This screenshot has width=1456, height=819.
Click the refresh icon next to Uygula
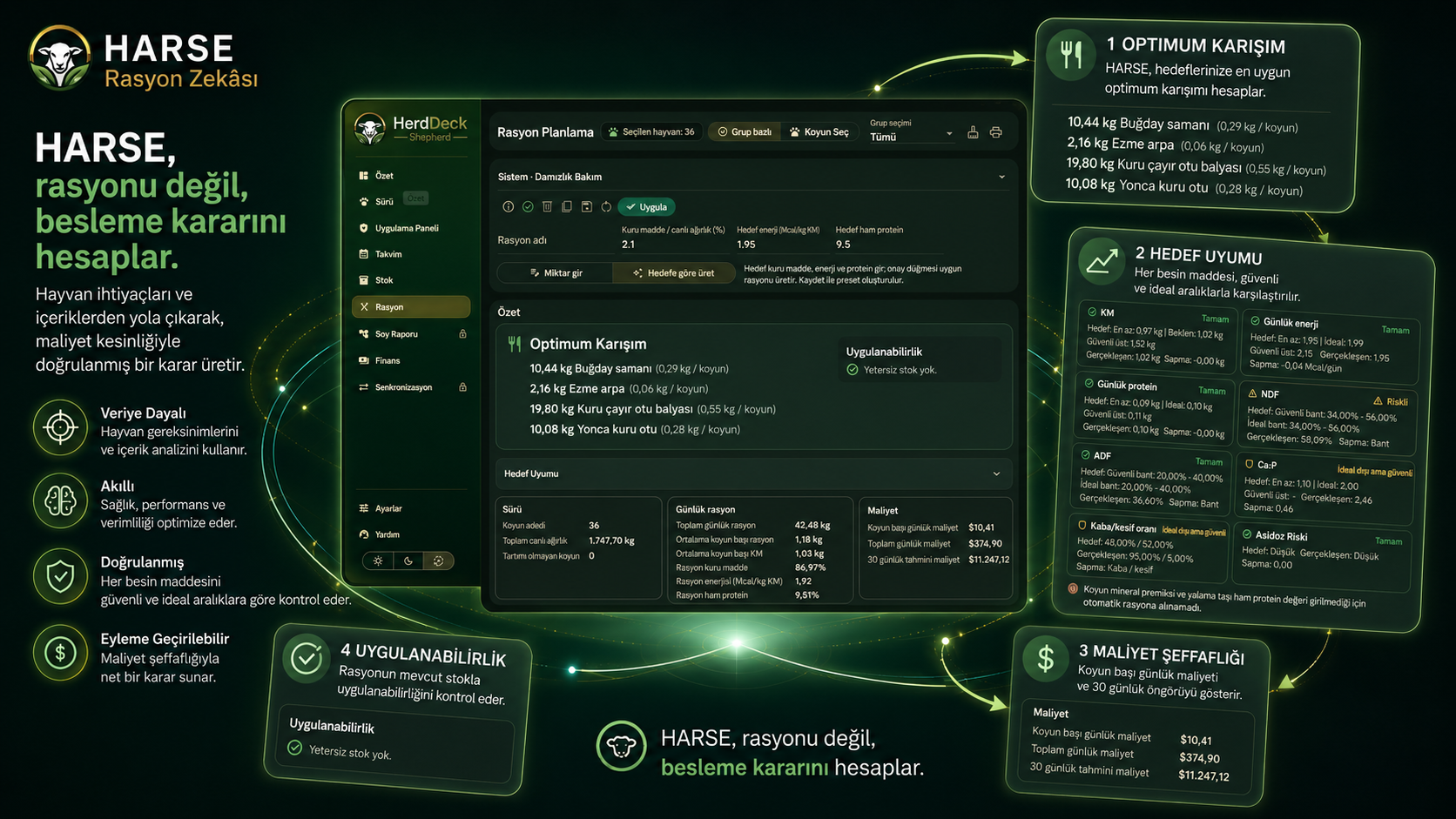coord(606,207)
